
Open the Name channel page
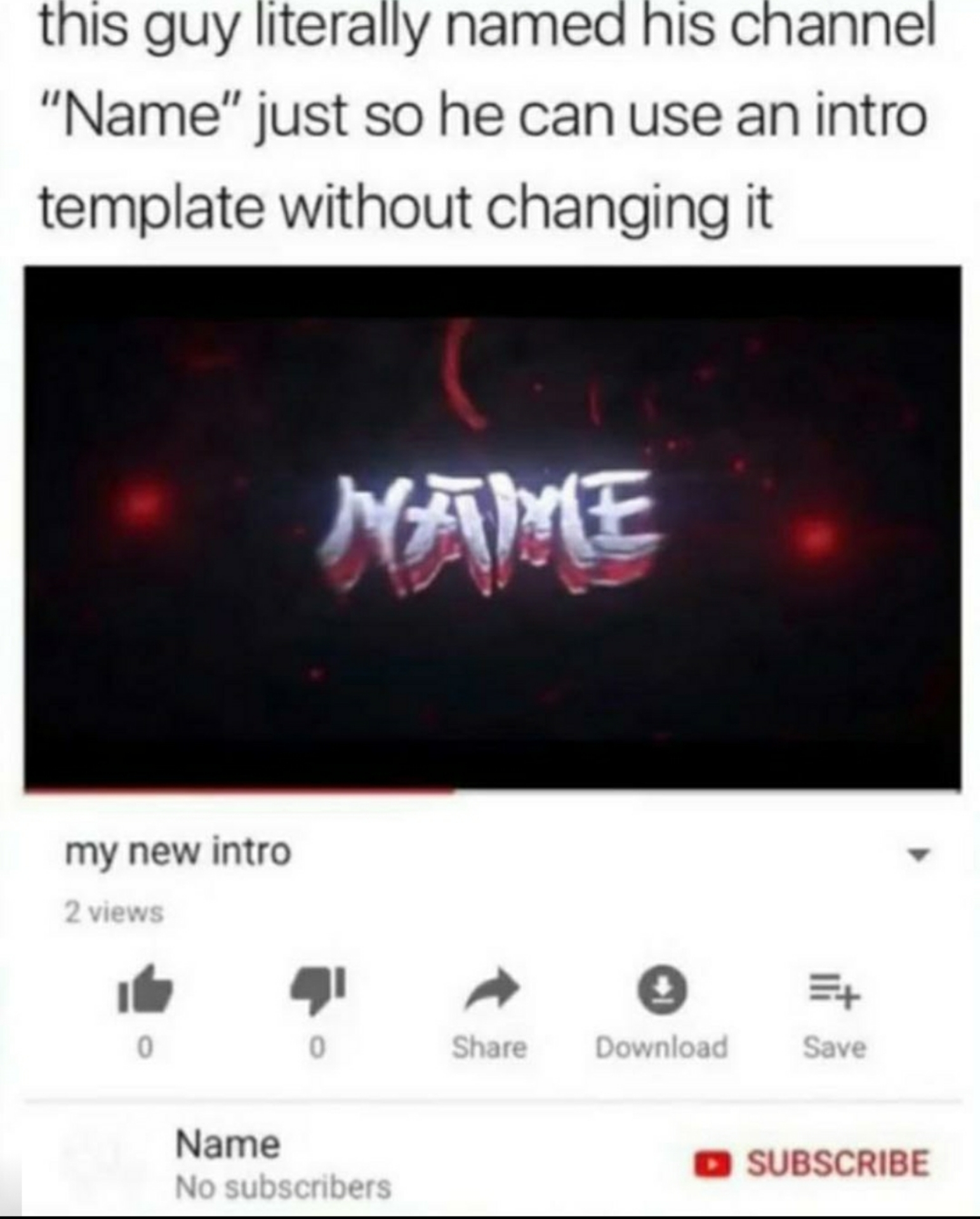tap(227, 1144)
